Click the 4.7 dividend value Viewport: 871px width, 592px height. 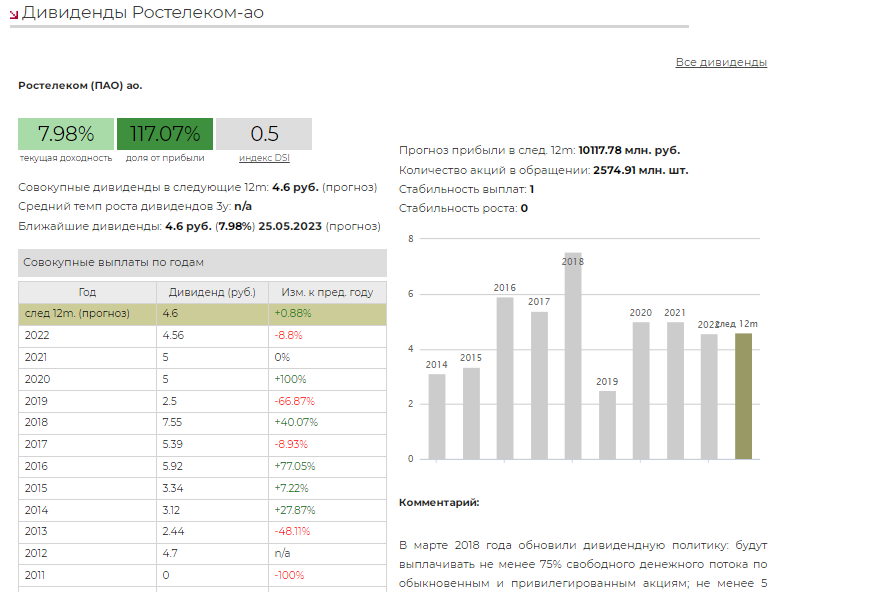[x=170, y=553]
